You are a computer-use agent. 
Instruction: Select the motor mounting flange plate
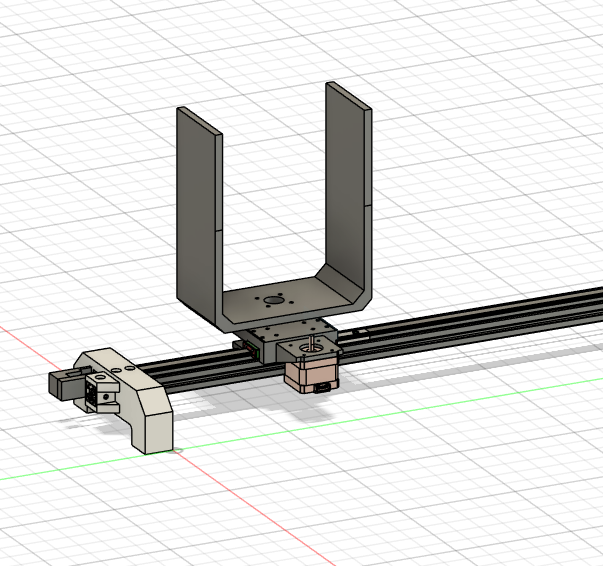click(310, 349)
